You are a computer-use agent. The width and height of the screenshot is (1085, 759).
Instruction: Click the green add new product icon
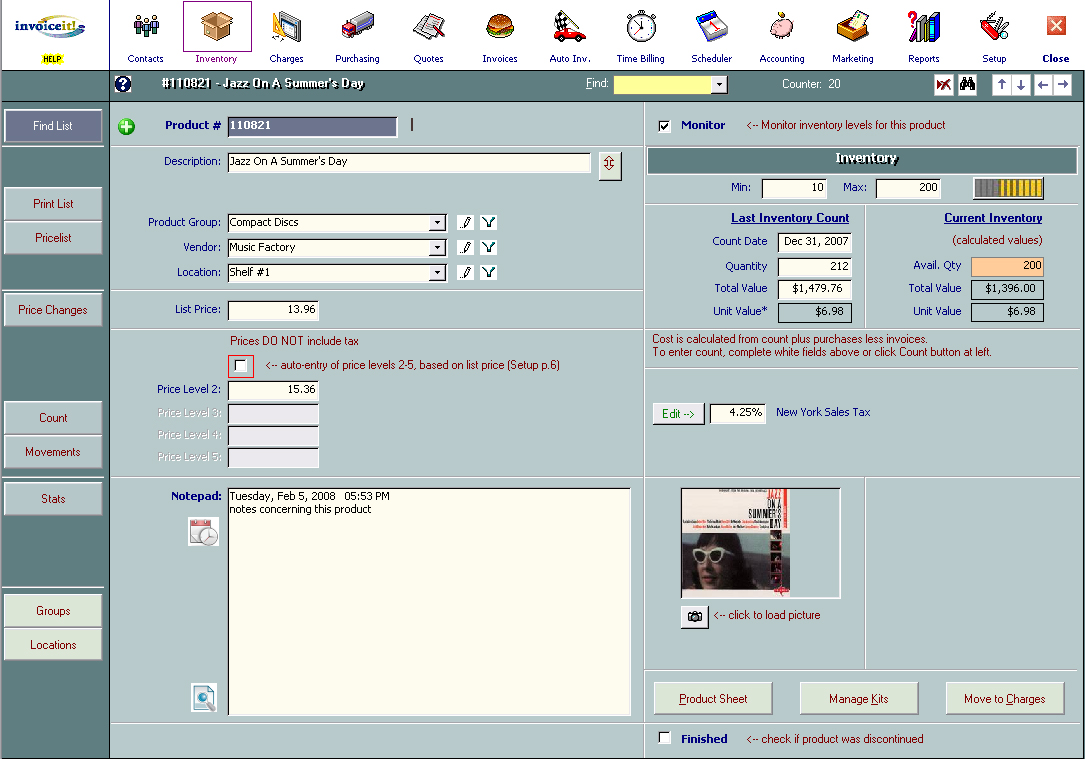point(127,127)
